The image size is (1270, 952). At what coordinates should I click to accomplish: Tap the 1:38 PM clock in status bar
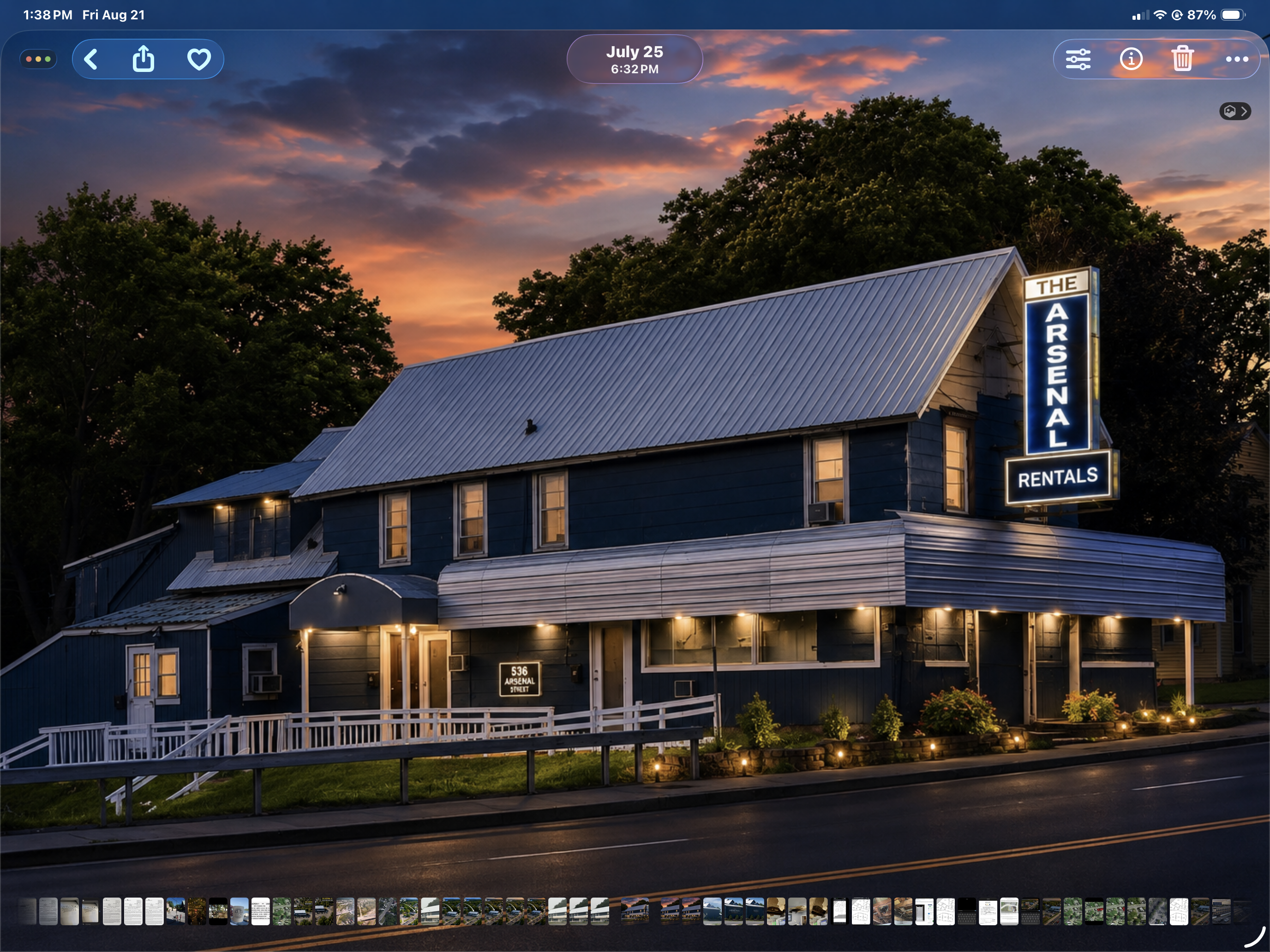point(48,15)
